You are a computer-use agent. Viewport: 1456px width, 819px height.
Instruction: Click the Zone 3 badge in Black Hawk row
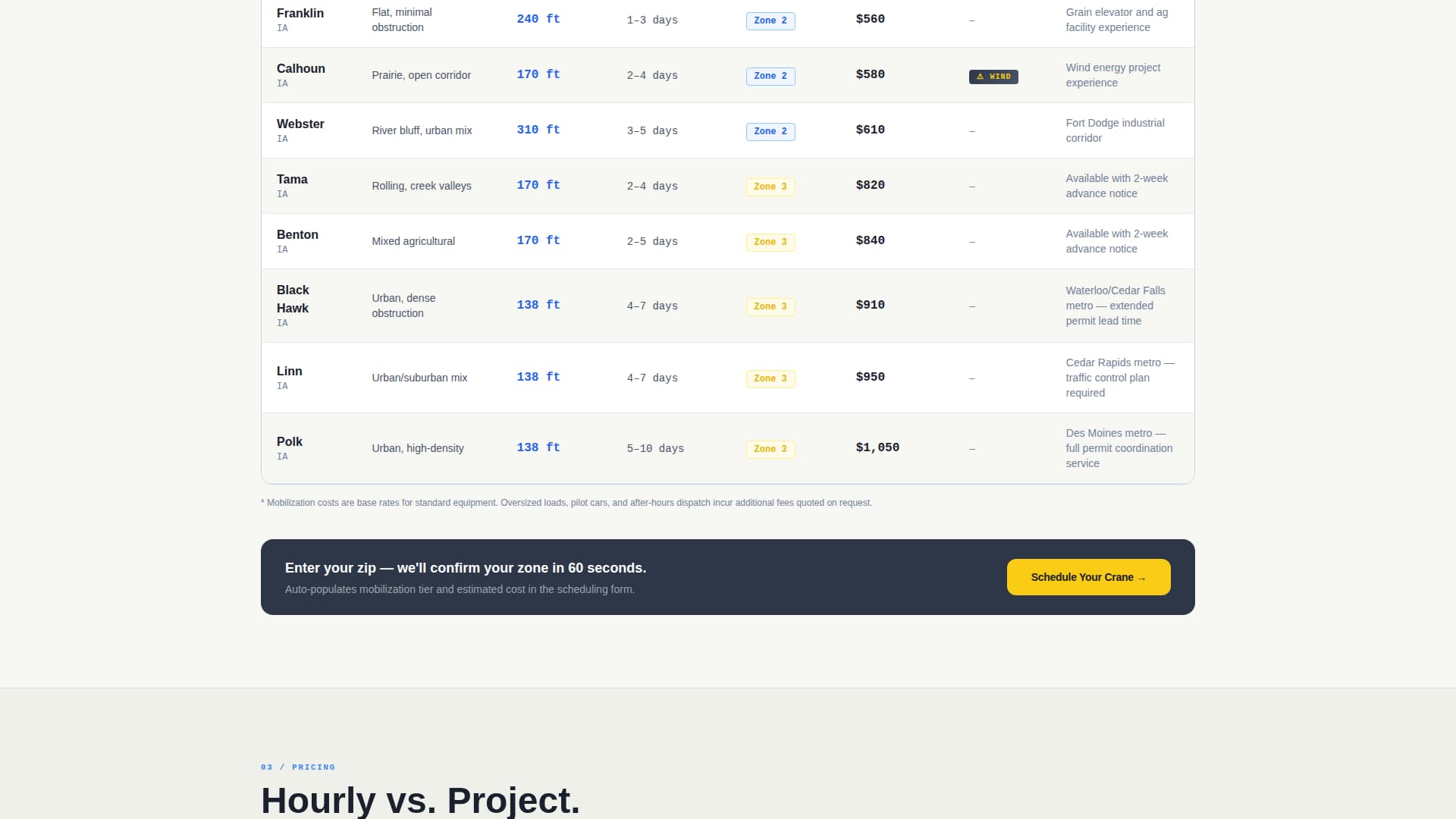point(770,306)
